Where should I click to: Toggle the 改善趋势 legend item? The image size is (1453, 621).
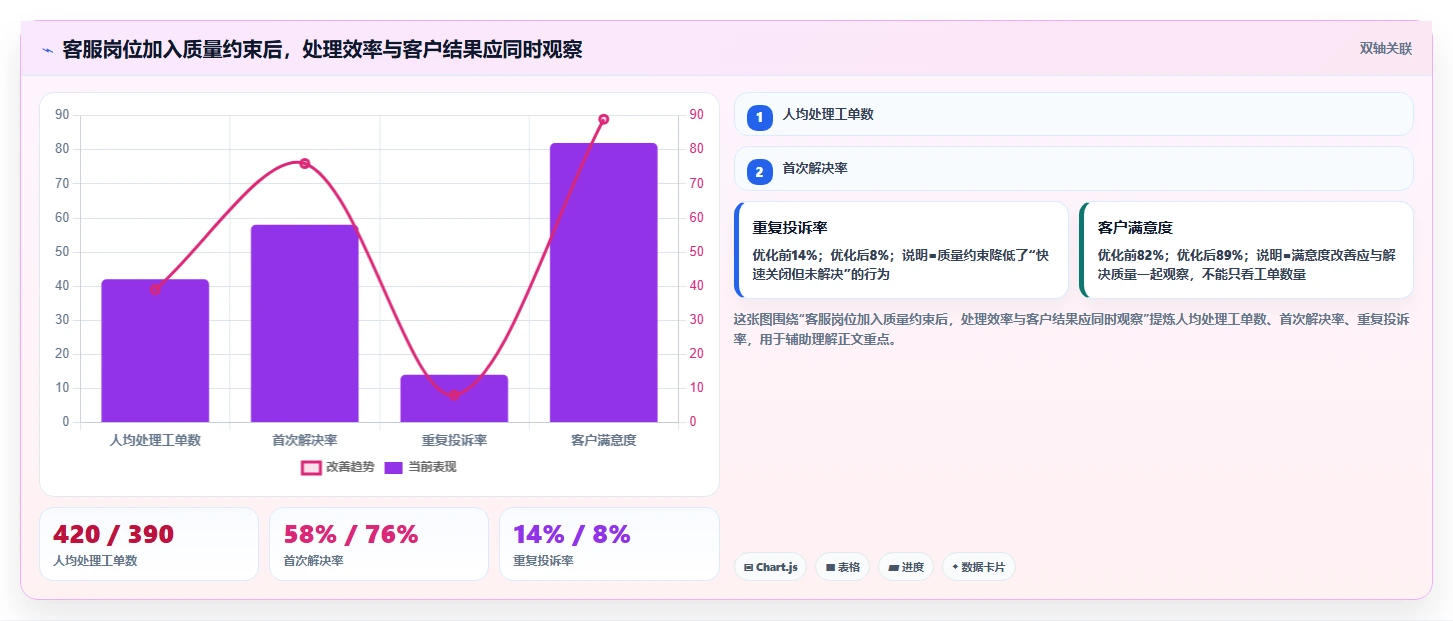[x=337, y=467]
